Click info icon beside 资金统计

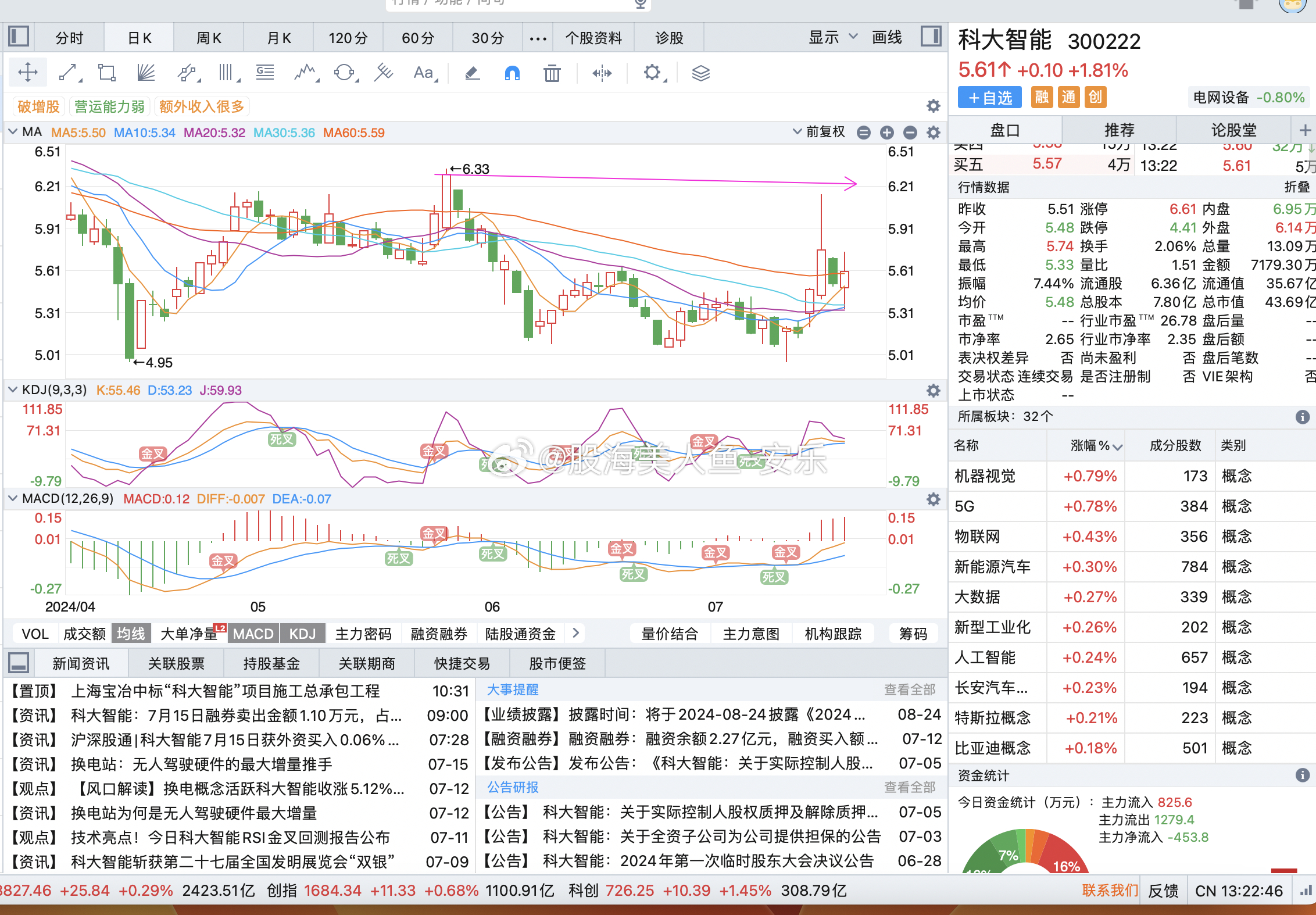(1303, 775)
